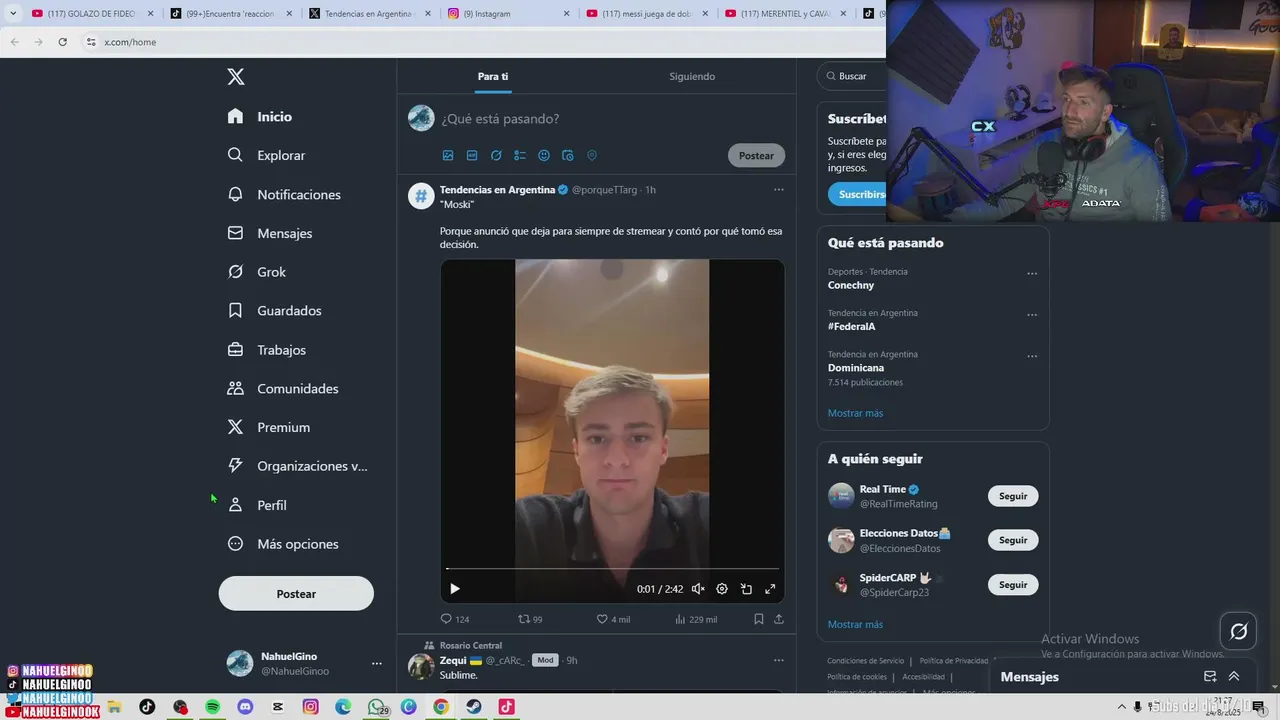Enter video fullscreen
The image size is (1280, 720).
pyautogui.click(x=770, y=589)
